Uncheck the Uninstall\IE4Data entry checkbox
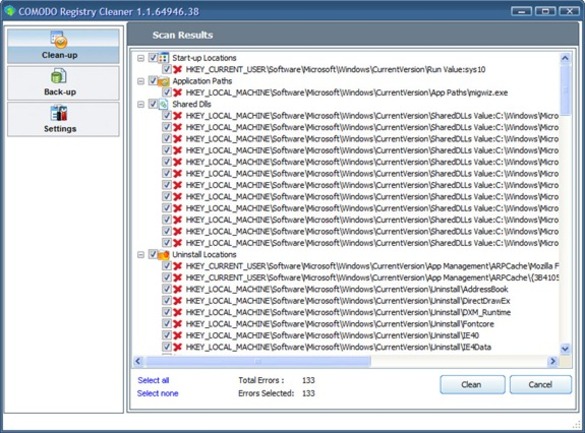Image resolution: width=585 pixels, height=433 pixels. (x=167, y=347)
